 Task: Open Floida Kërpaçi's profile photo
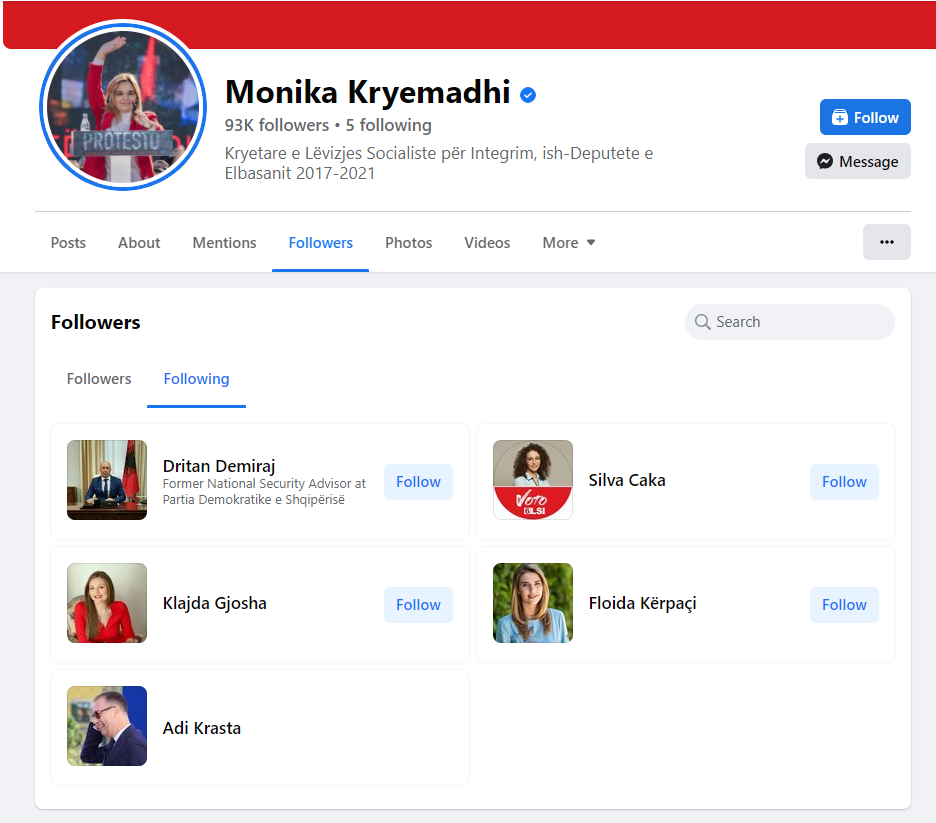click(x=532, y=603)
